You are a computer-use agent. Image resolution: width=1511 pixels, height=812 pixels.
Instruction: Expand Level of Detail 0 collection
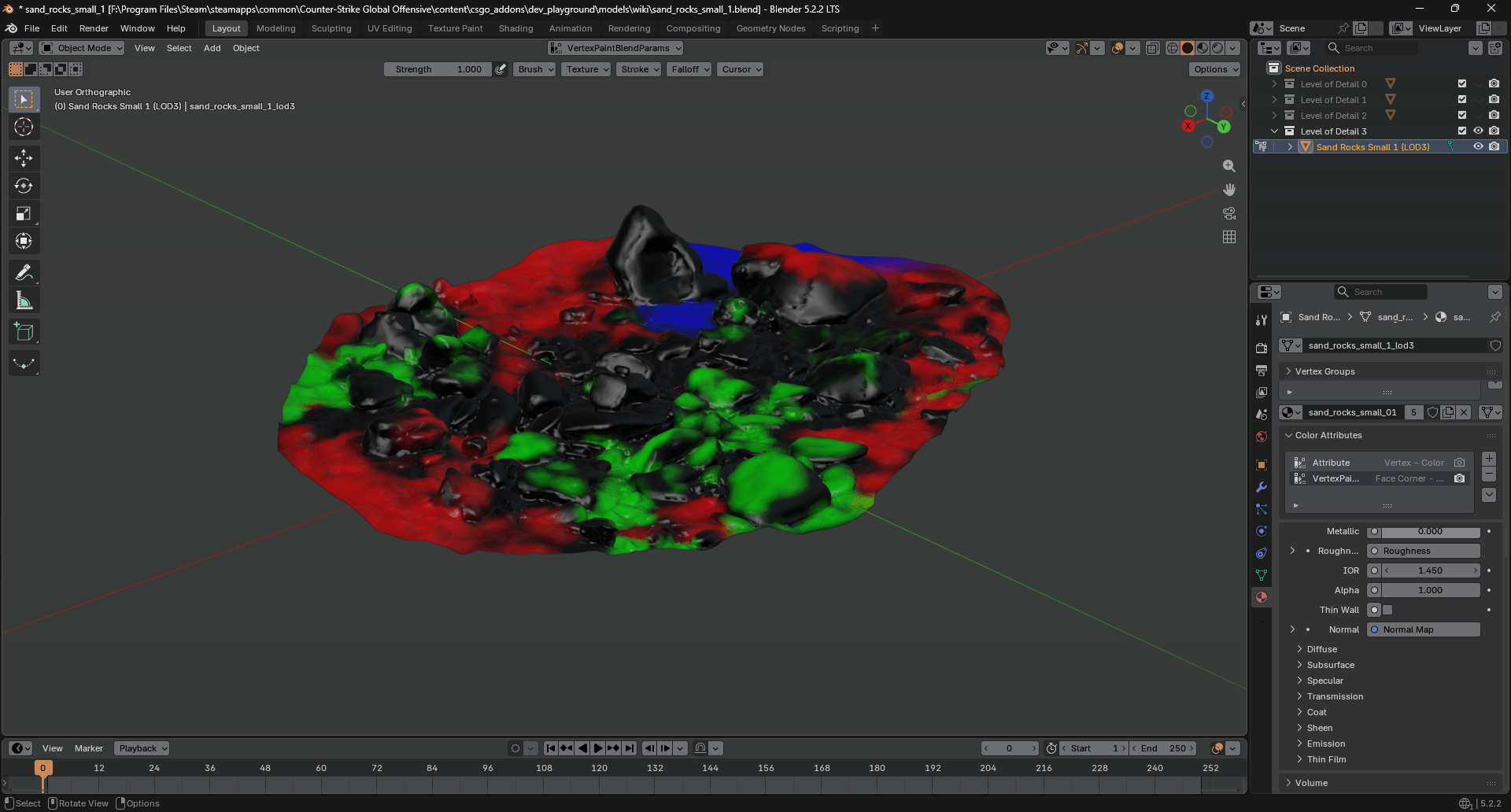pyautogui.click(x=1274, y=83)
